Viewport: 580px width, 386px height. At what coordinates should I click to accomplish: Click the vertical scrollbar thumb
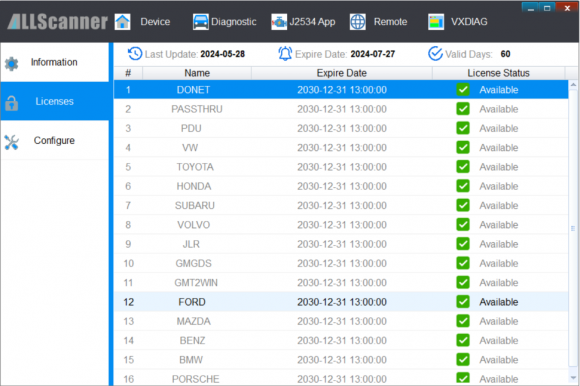[x=573, y=228]
